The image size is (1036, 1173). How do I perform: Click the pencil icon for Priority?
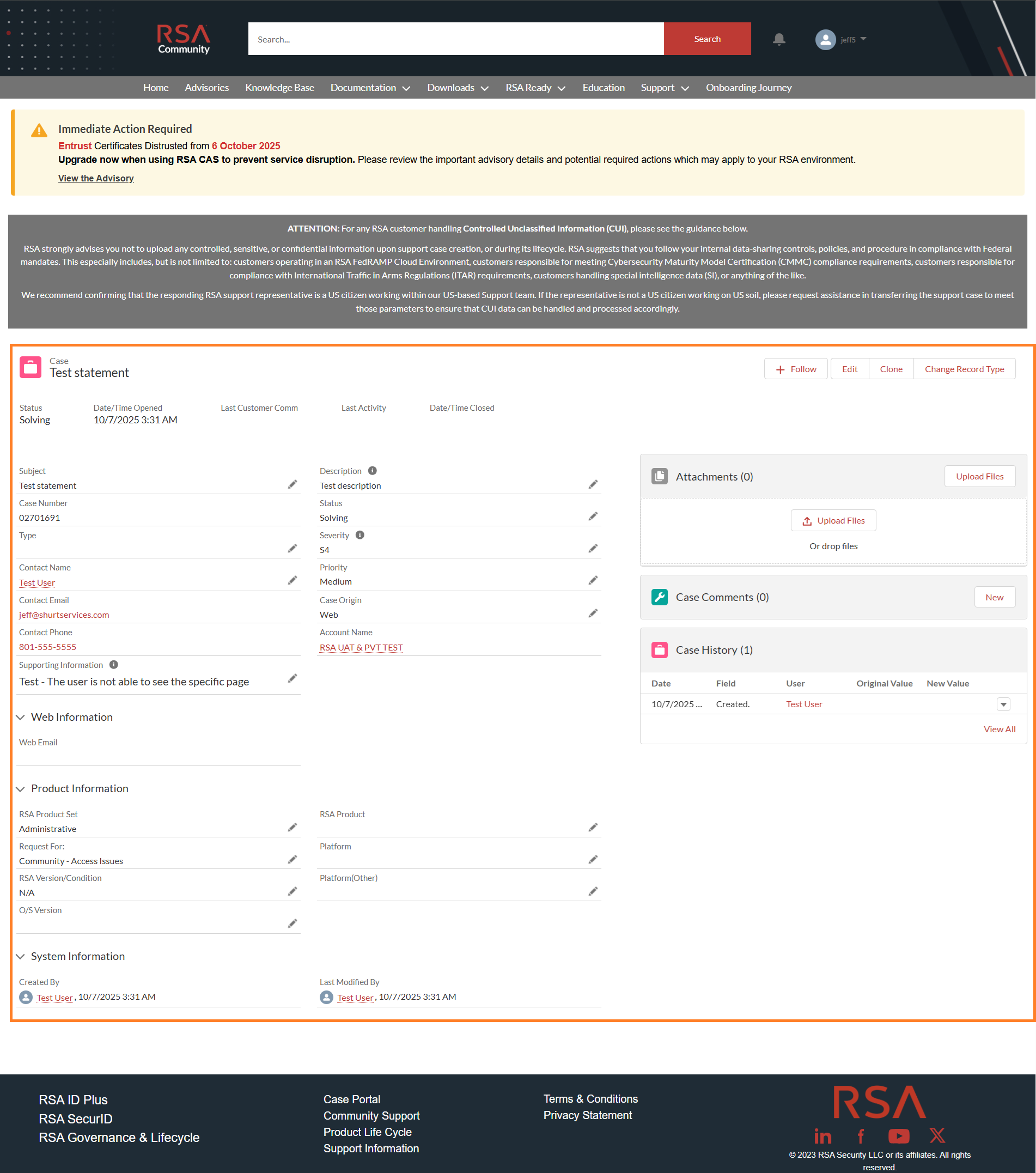point(593,581)
